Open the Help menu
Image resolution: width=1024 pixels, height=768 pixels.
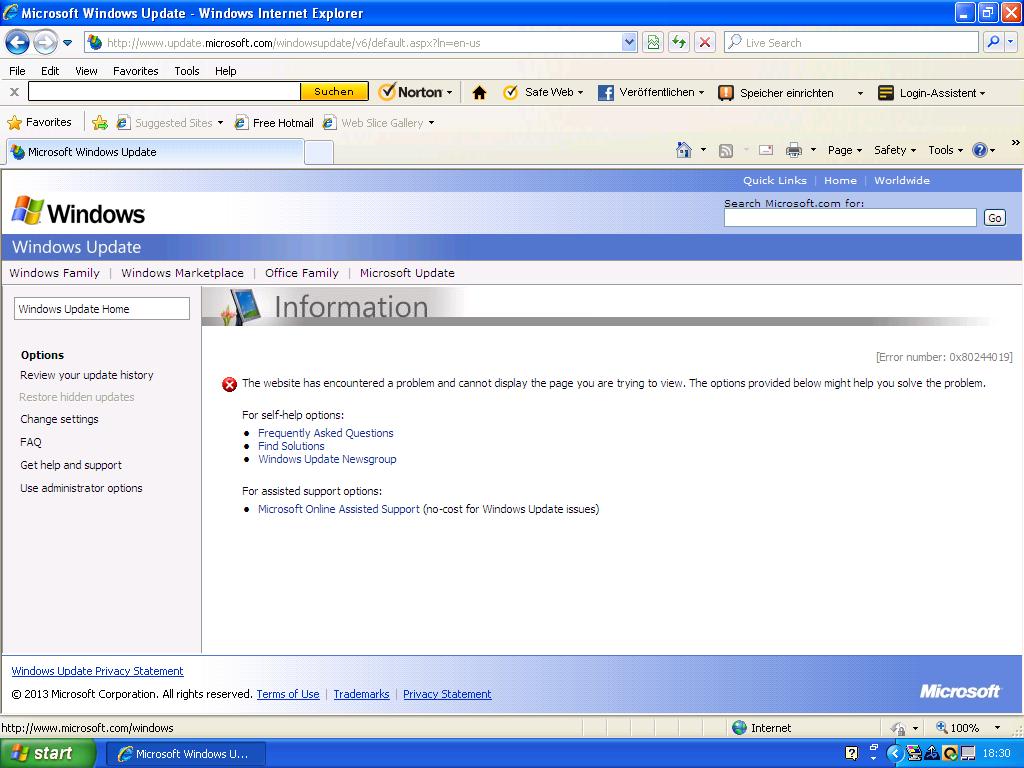225,71
